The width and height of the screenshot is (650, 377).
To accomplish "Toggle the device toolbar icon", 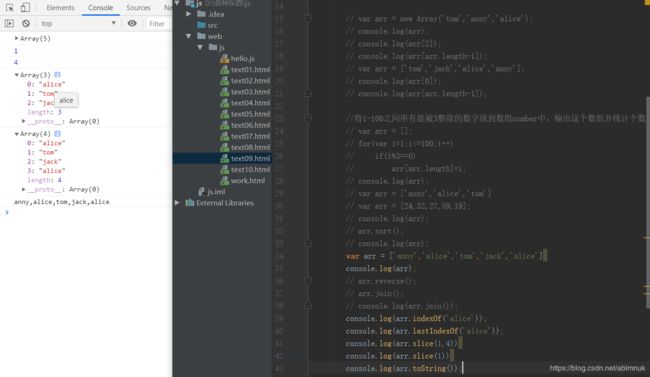I will click(25, 7).
